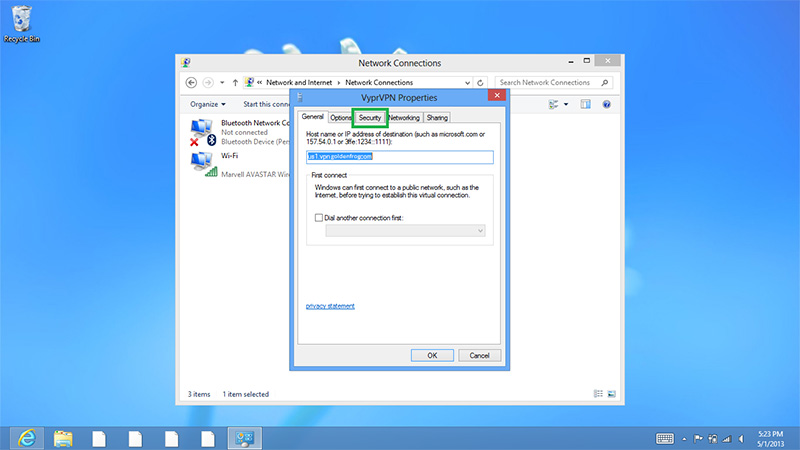
Task: Click the Network Connections breadcrumb
Action: 379,82
